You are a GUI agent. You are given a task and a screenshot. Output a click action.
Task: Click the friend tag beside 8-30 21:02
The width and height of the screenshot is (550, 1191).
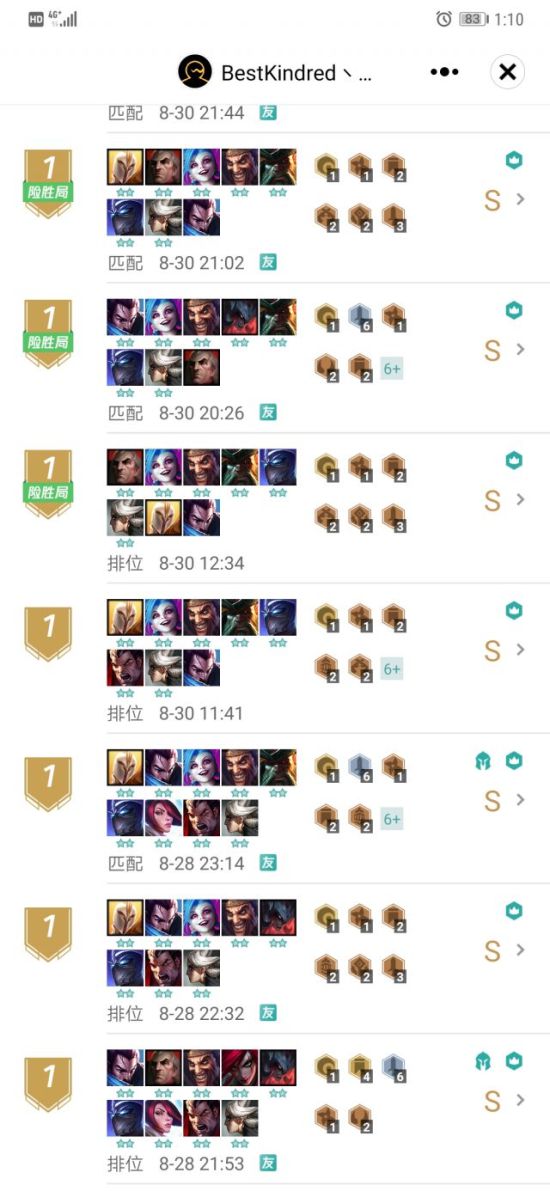267,262
